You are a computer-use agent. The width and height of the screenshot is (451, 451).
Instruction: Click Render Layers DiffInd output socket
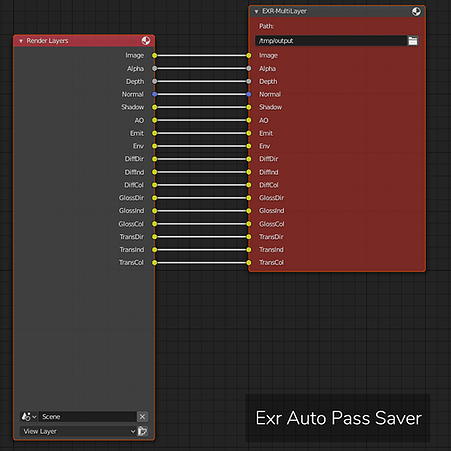coord(154,172)
